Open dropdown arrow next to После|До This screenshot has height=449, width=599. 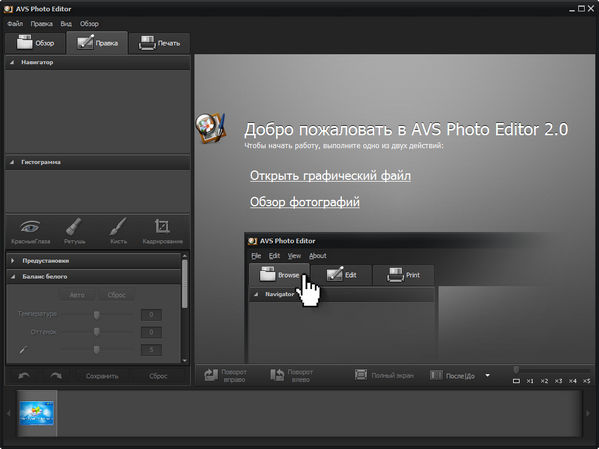click(x=487, y=375)
